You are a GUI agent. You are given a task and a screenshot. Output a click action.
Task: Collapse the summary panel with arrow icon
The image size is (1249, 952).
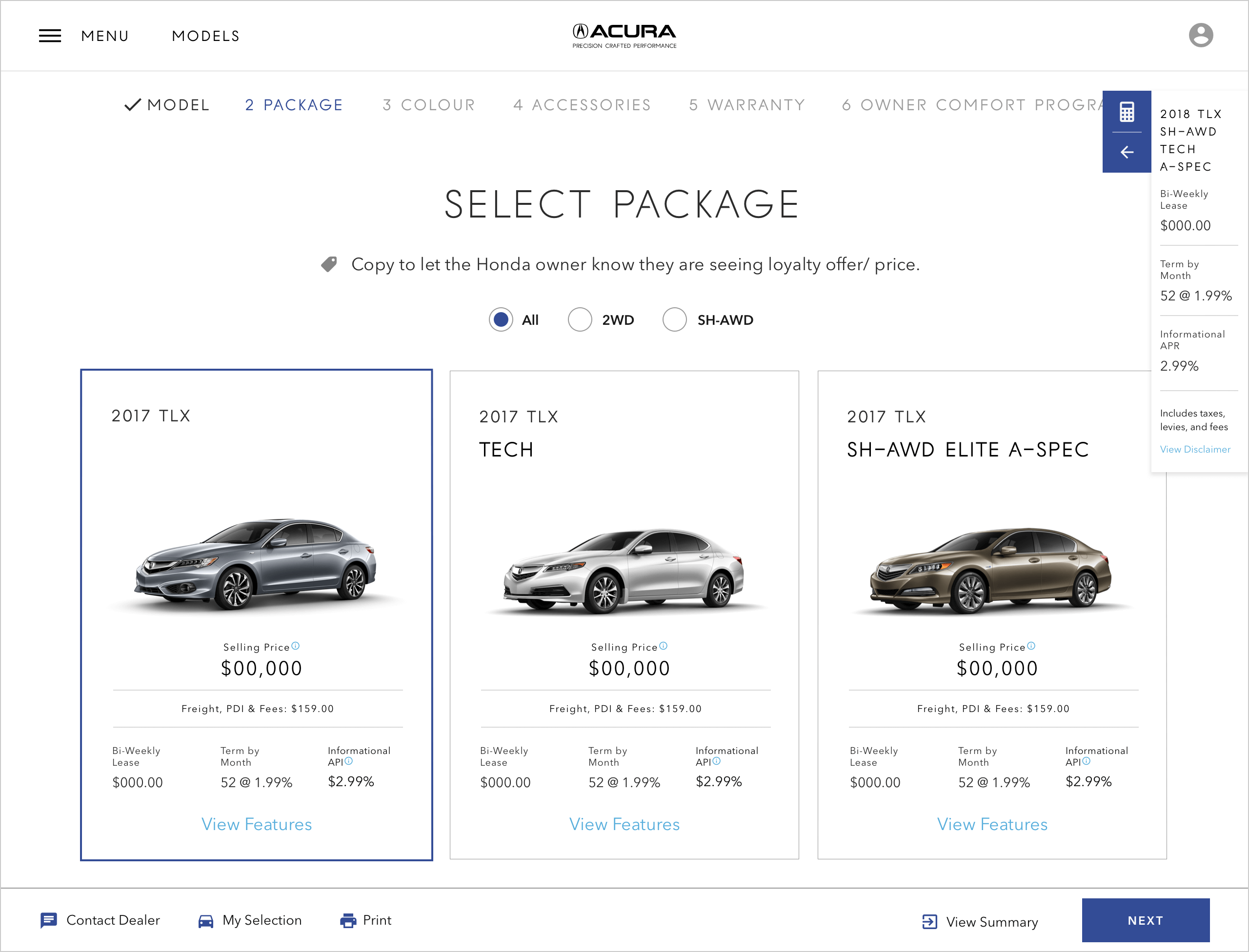click(x=1127, y=152)
